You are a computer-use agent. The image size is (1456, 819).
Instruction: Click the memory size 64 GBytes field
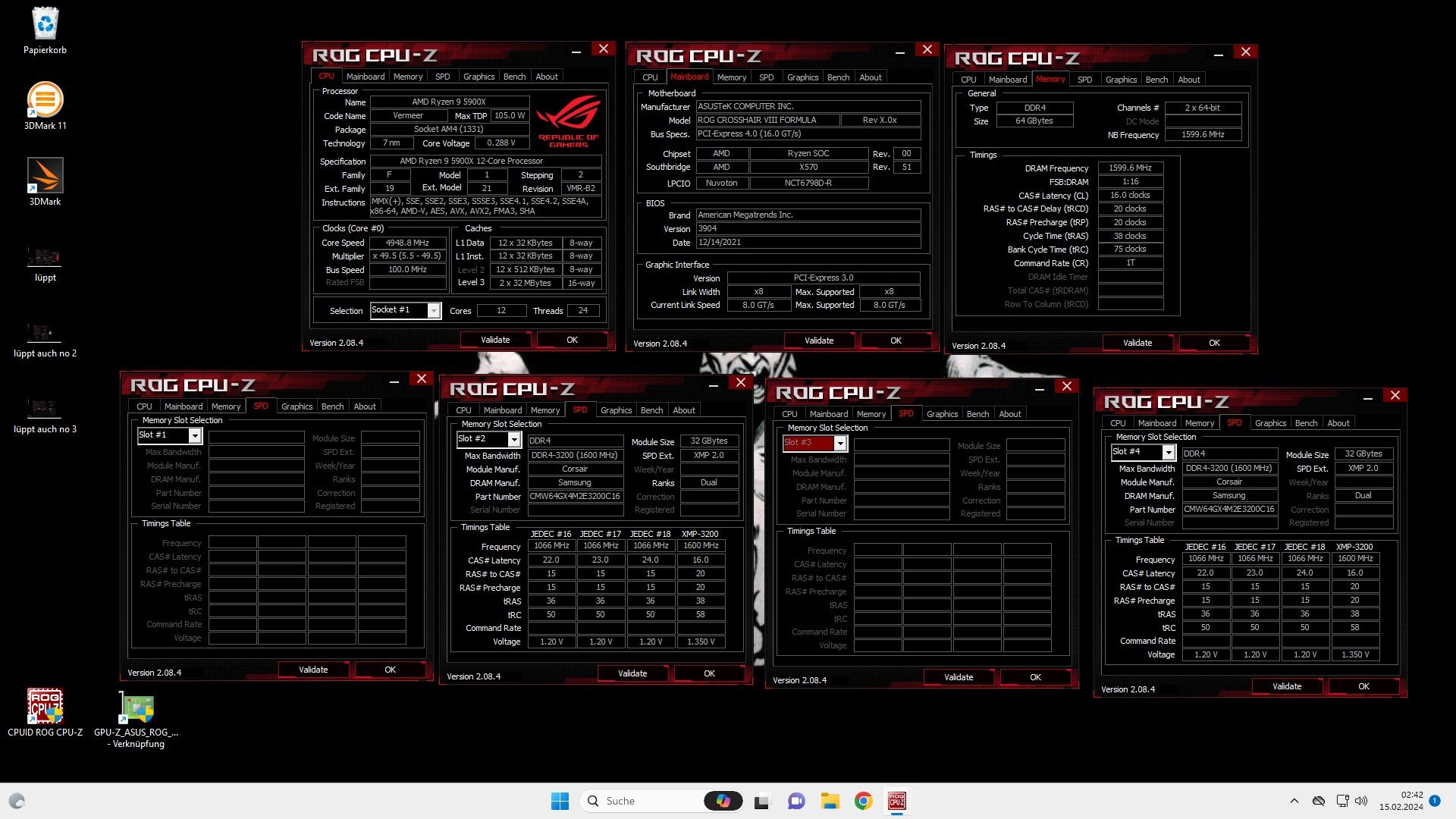[x=1034, y=121]
